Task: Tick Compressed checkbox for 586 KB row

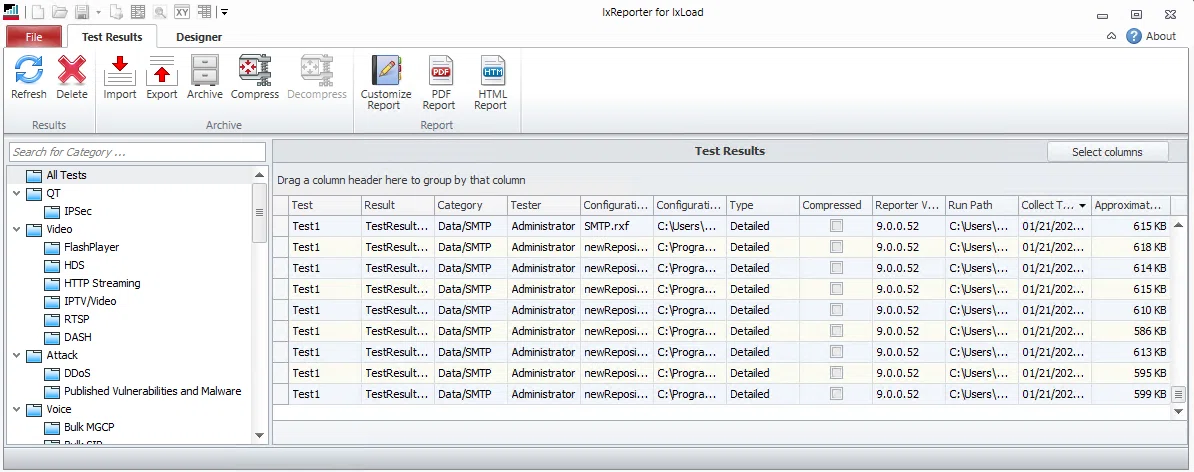Action: point(836,331)
